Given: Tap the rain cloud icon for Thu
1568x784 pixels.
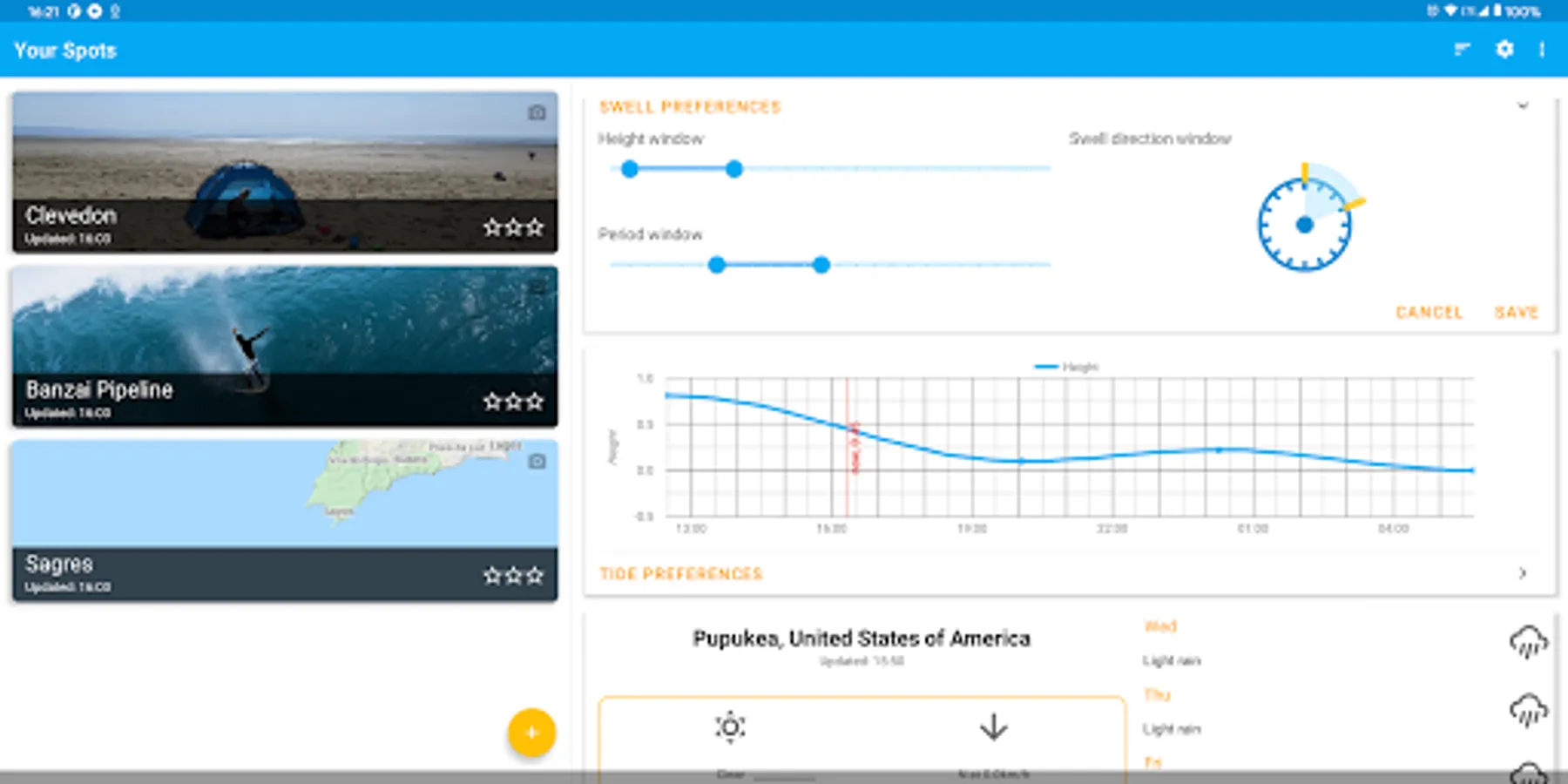Looking at the screenshot, I should pyautogui.click(x=1528, y=710).
